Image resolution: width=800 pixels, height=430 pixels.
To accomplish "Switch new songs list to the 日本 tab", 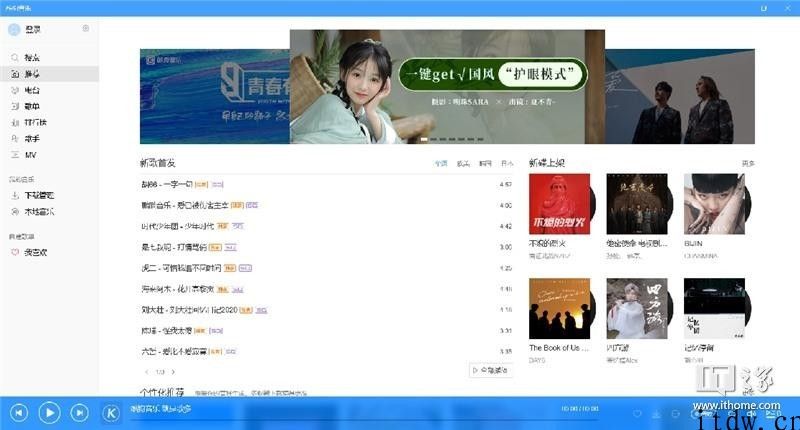I will click(x=507, y=164).
